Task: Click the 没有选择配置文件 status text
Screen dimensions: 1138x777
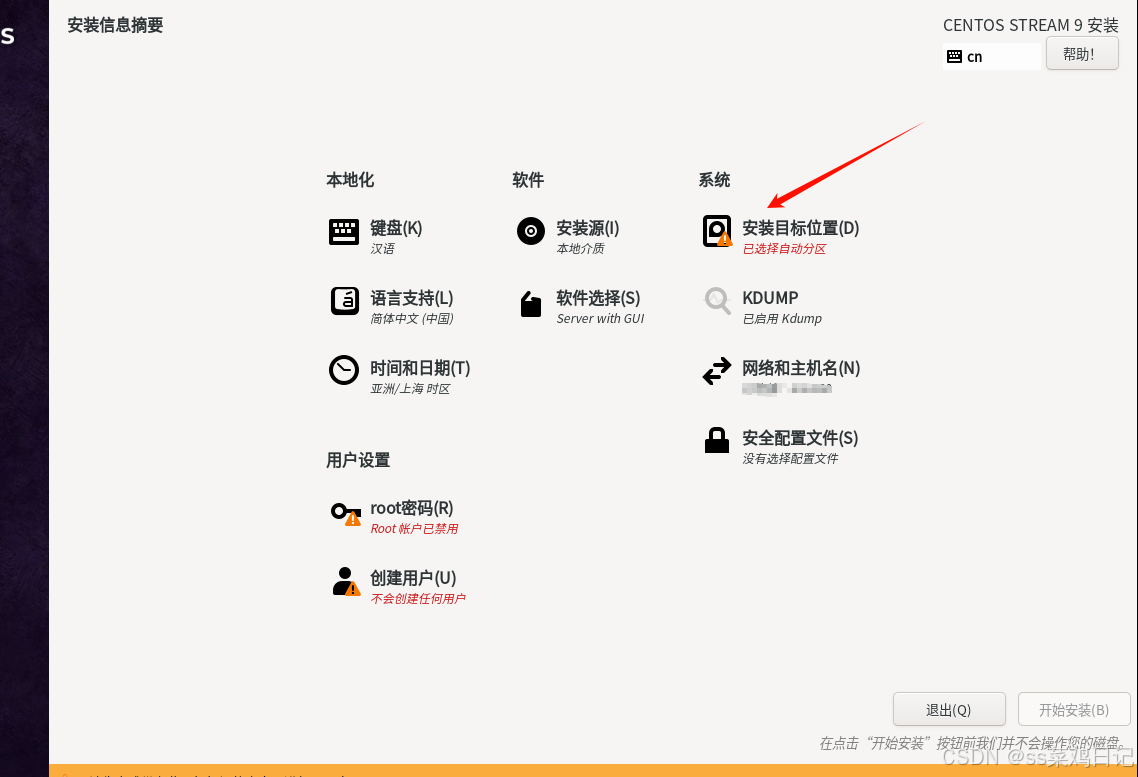Action: (790, 459)
